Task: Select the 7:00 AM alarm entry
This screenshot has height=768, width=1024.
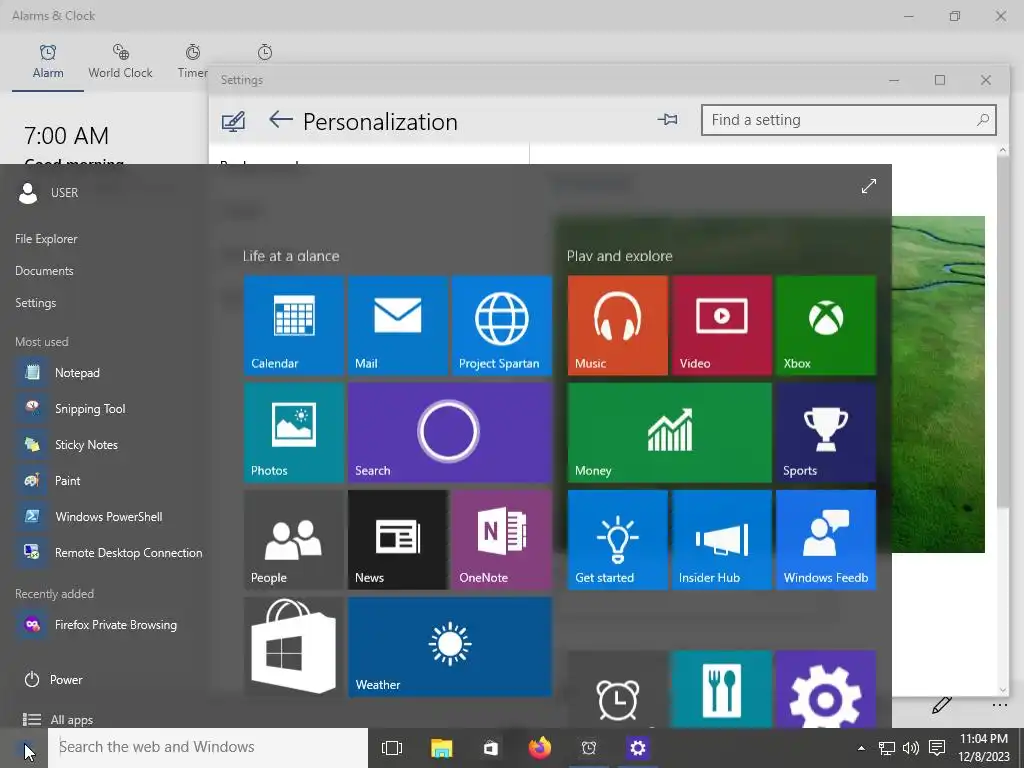Action: (x=67, y=136)
